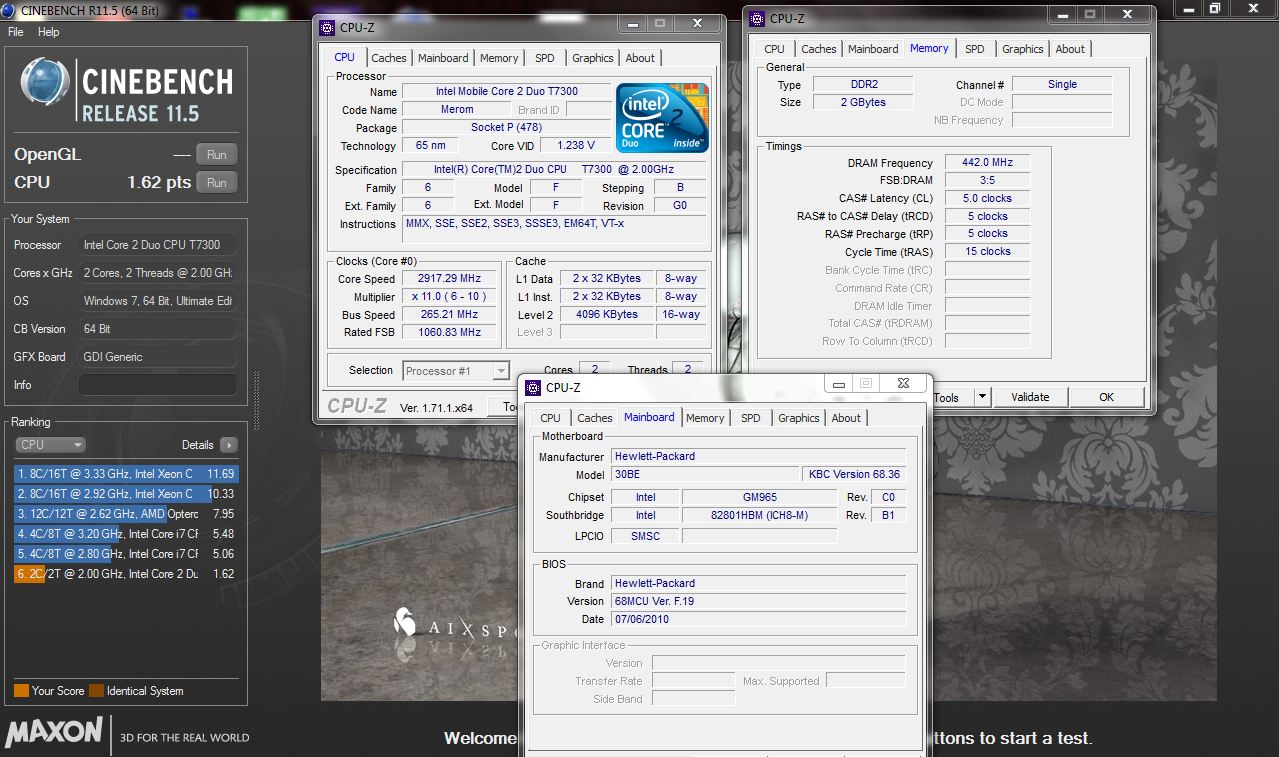
Task: Select the CPU tab in processor CPU-Z window
Action: coord(345,57)
